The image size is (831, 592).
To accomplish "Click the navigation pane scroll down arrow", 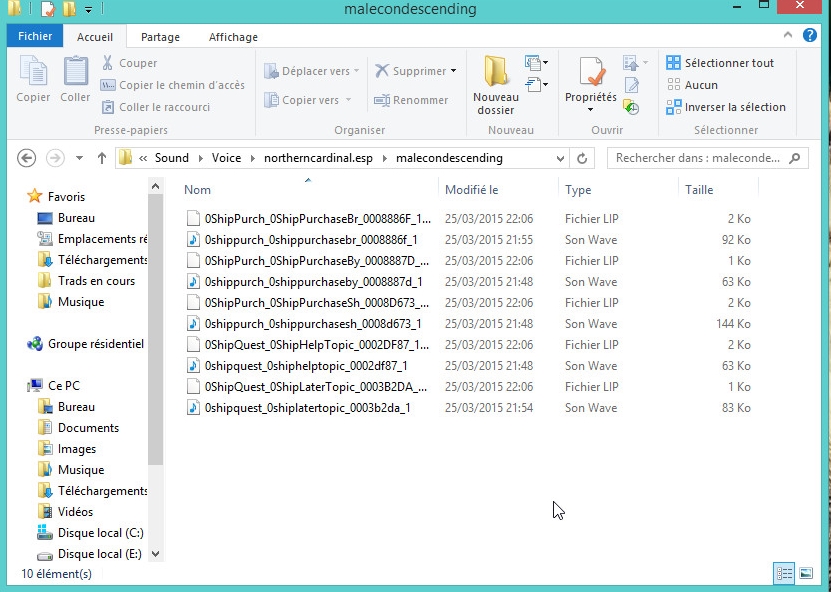I will click(155, 554).
